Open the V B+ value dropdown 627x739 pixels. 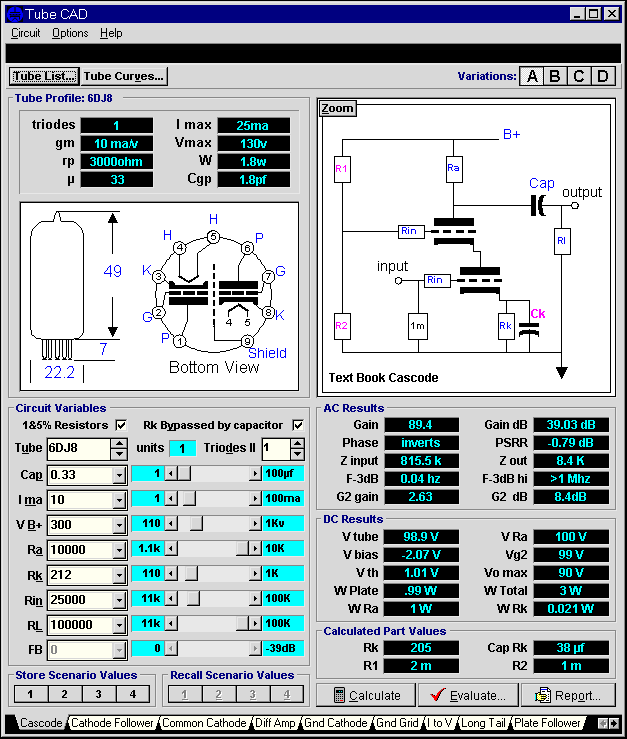tap(119, 525)
